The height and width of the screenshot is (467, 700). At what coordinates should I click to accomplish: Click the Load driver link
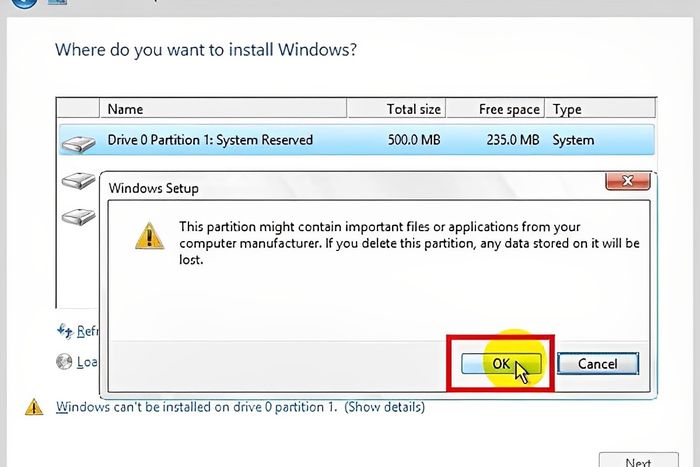point(88,362)
